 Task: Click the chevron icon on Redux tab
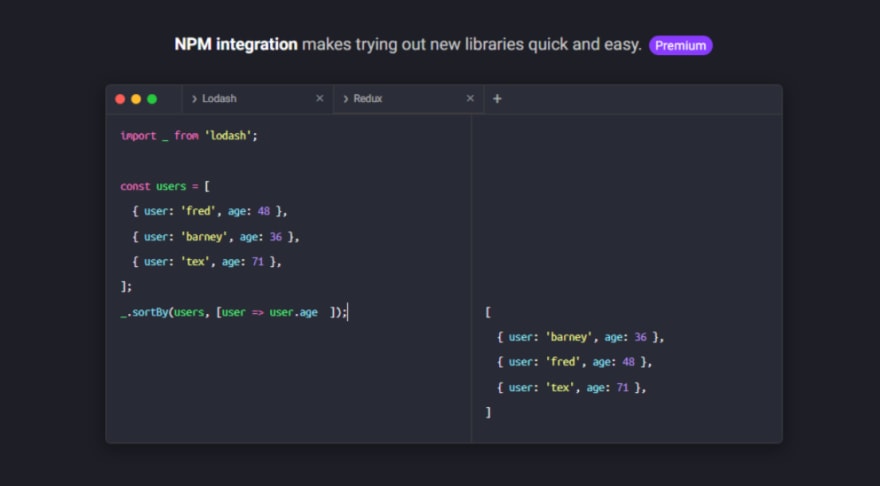pyautogui.click(x=346, y=99)
